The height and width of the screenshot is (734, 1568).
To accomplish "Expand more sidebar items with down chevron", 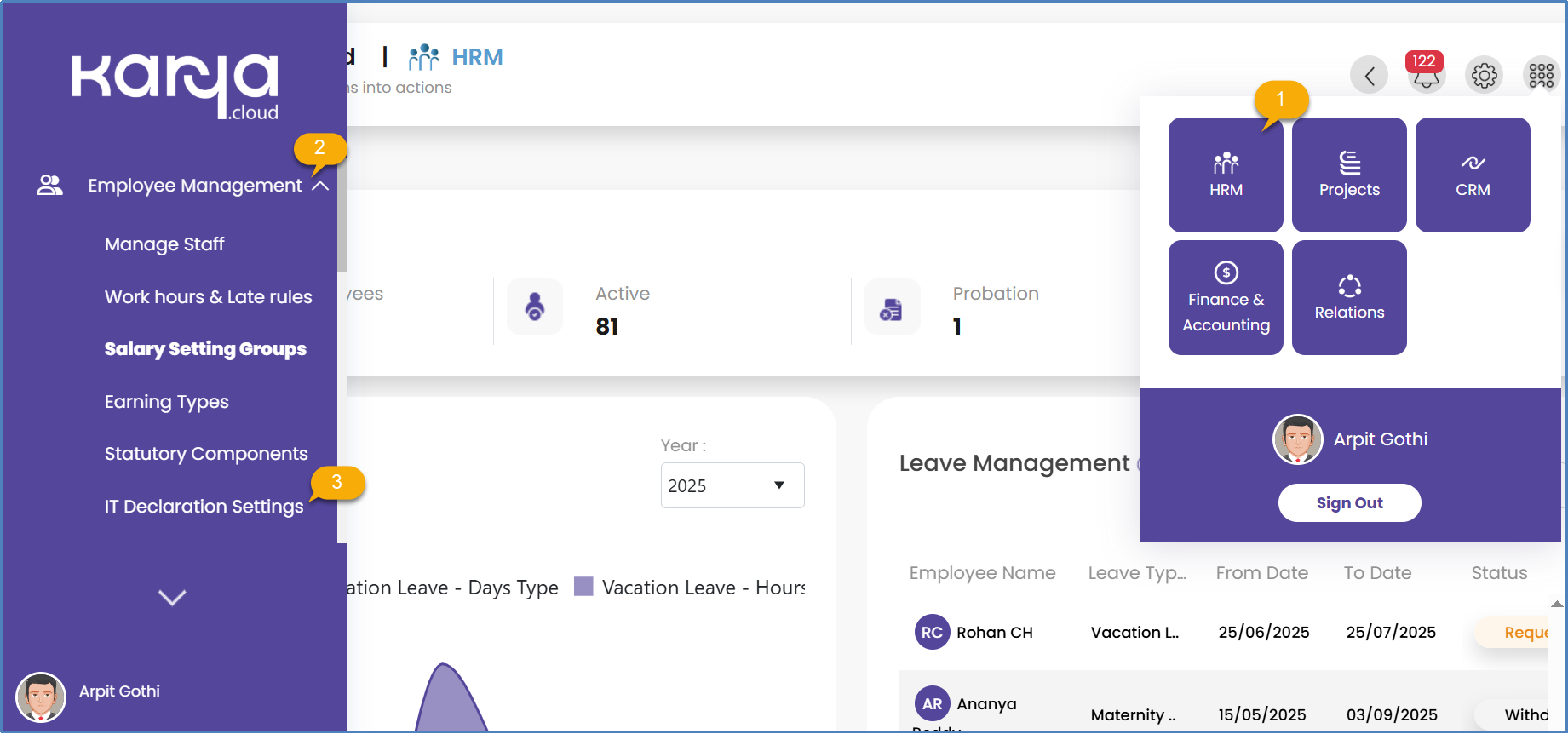I will [172, 598].
